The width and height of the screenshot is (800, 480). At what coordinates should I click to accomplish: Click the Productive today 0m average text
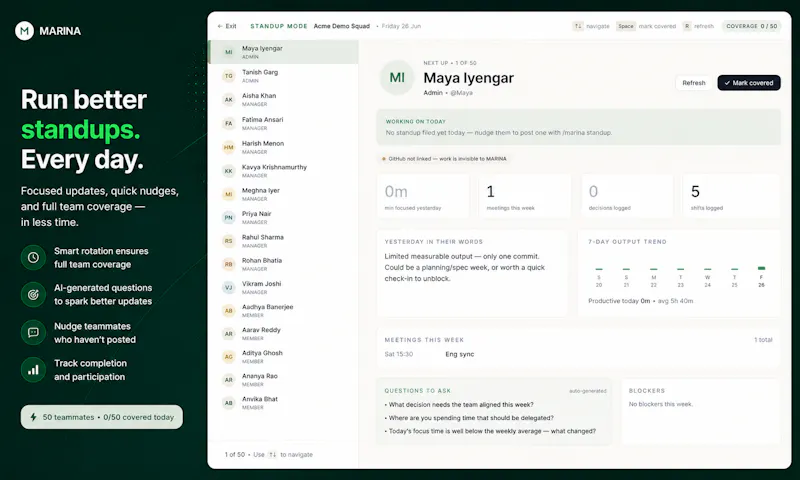click(x=640, y=301)
